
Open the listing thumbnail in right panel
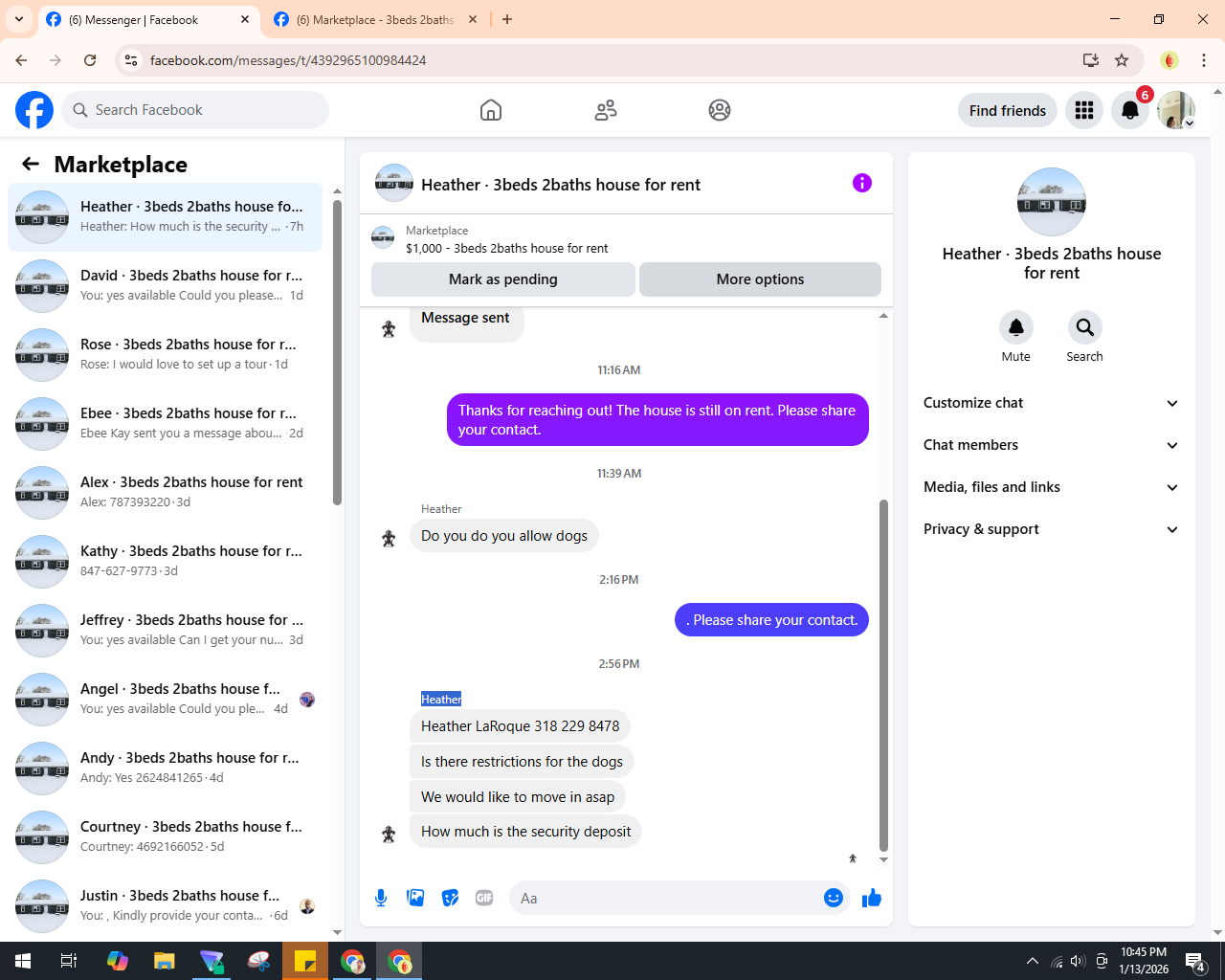coord(1052,202)
